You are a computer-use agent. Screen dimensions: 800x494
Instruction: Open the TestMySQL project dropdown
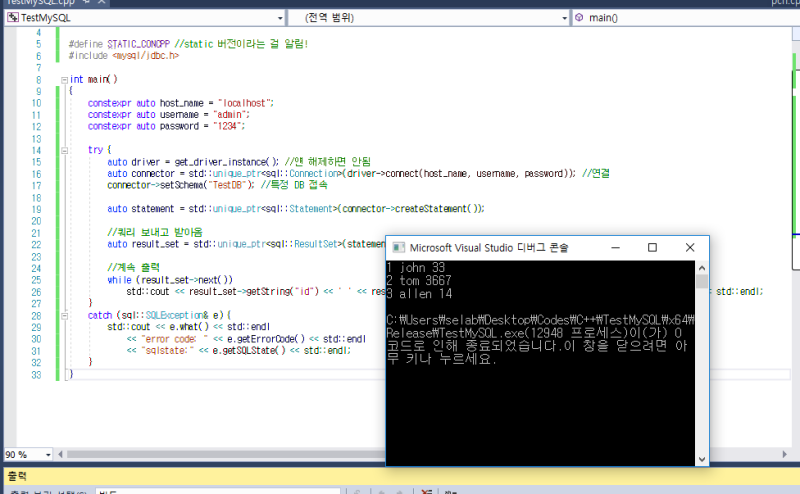pos(279,18)
